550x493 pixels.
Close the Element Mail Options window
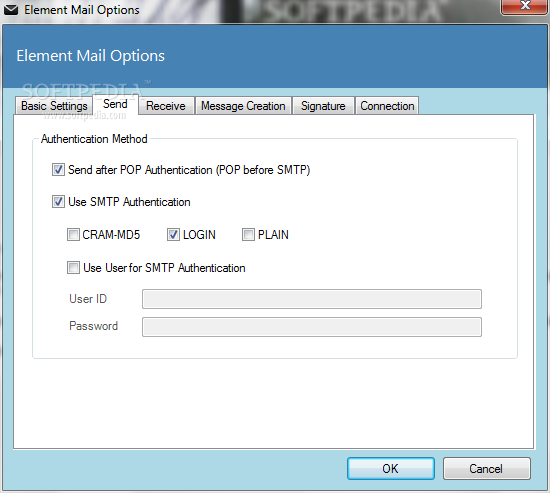pyautogui.click(x=525, y=6)
